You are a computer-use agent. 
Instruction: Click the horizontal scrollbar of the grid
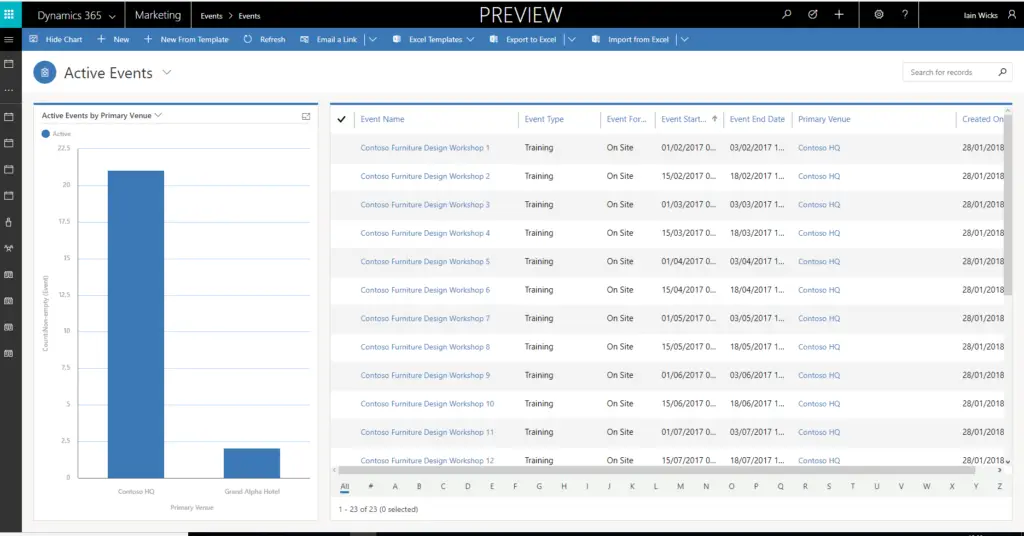pos(656,469)
